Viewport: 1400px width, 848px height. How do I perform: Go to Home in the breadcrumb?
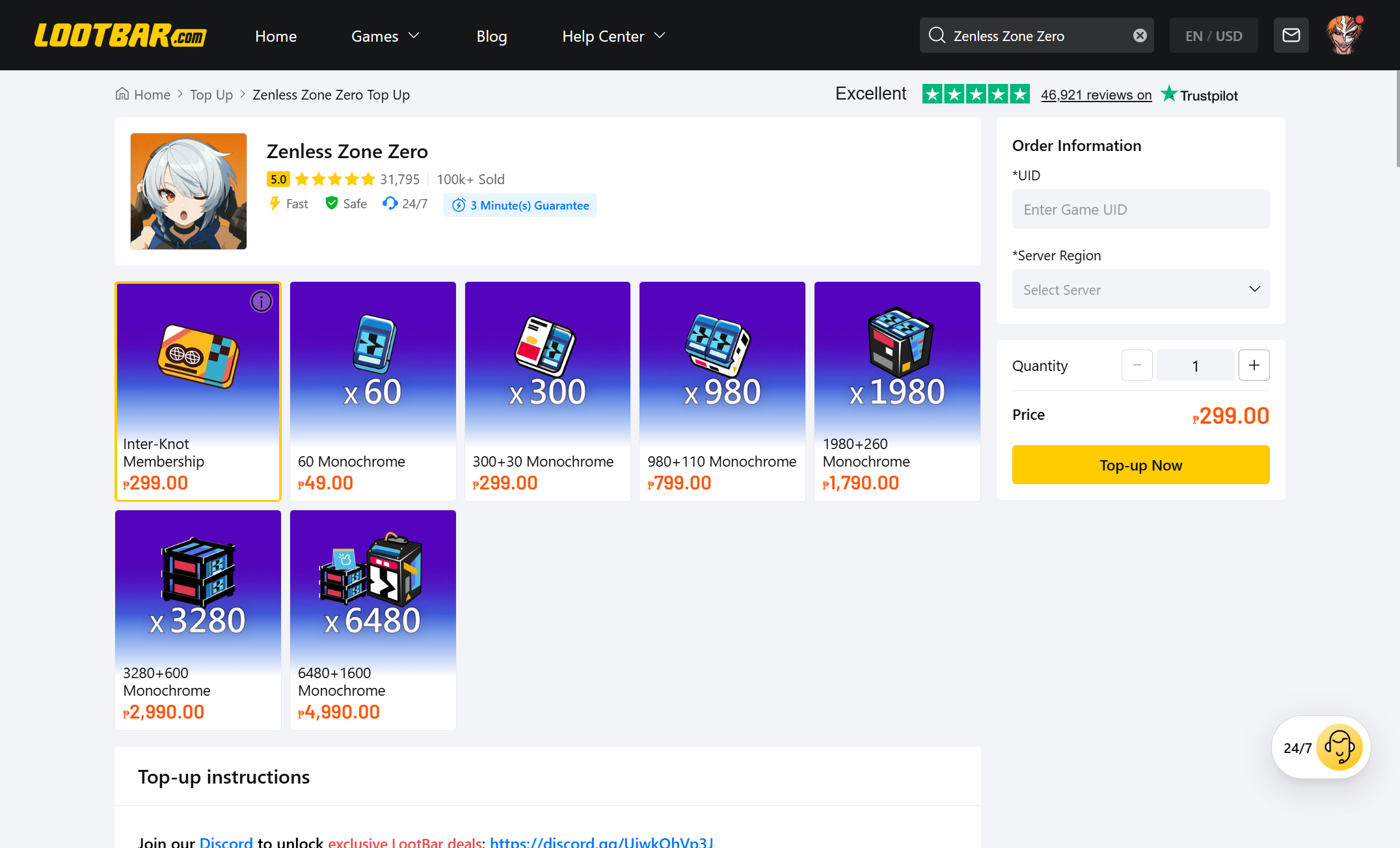tap(152, 94)
